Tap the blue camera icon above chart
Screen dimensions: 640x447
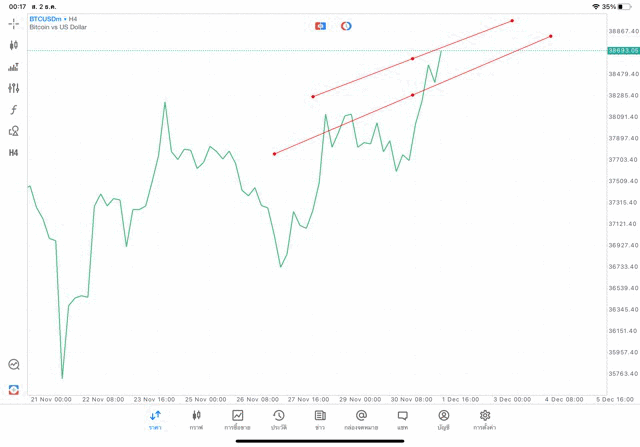(x=320, y=26)
